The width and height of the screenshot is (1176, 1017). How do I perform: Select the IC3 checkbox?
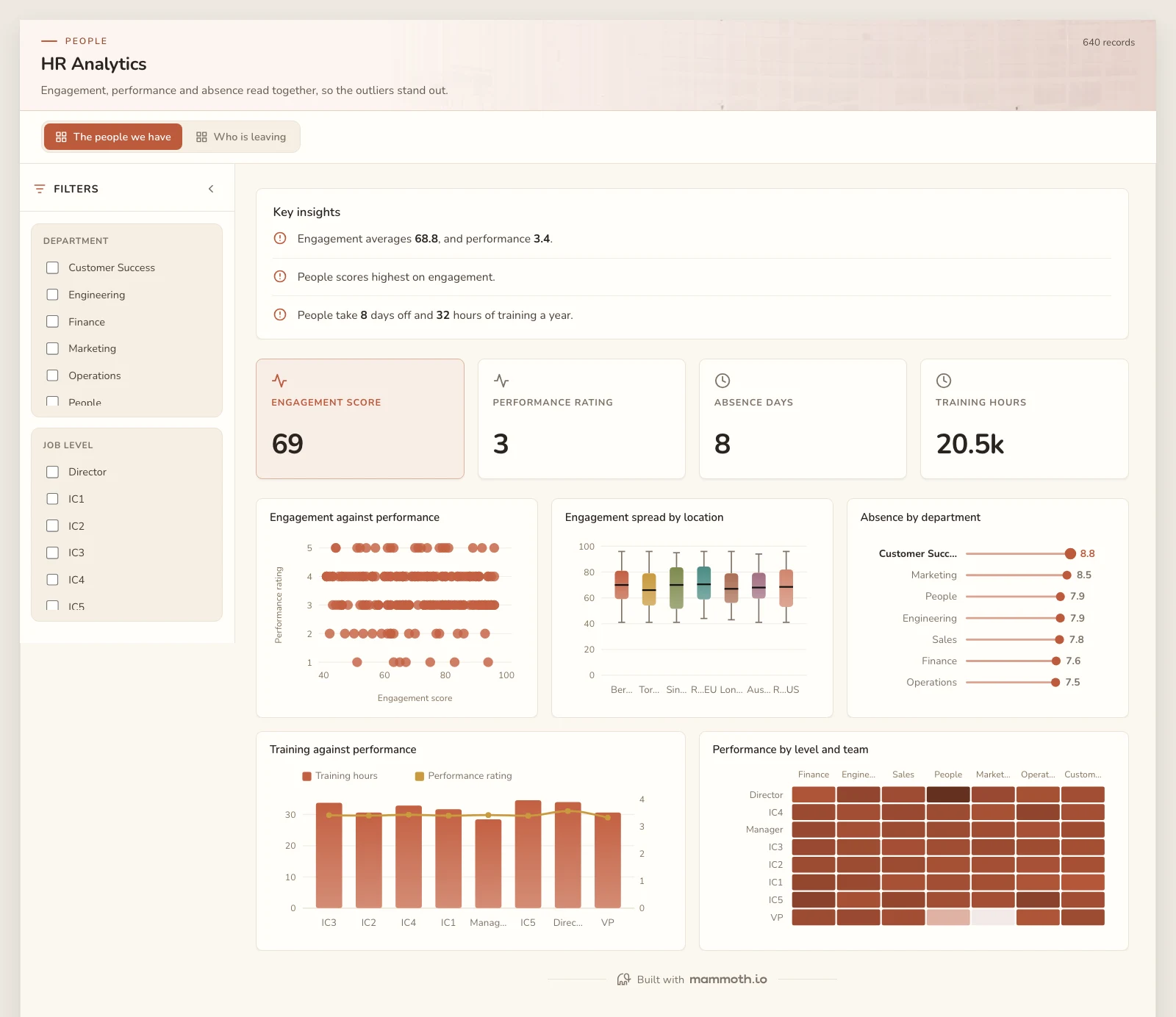point(52,553)
